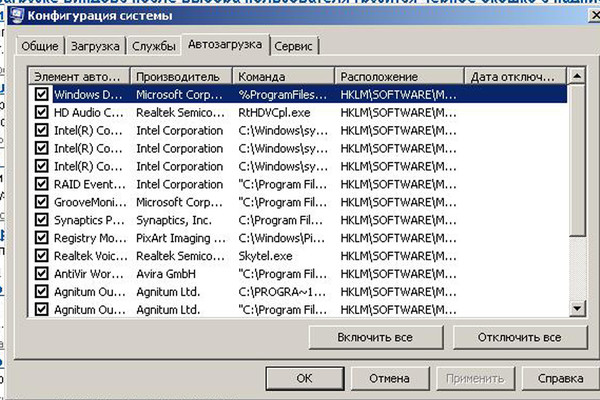Screen dimensions: 600x400
Task: Click the Отключить все button
Action: coord(519,337)
